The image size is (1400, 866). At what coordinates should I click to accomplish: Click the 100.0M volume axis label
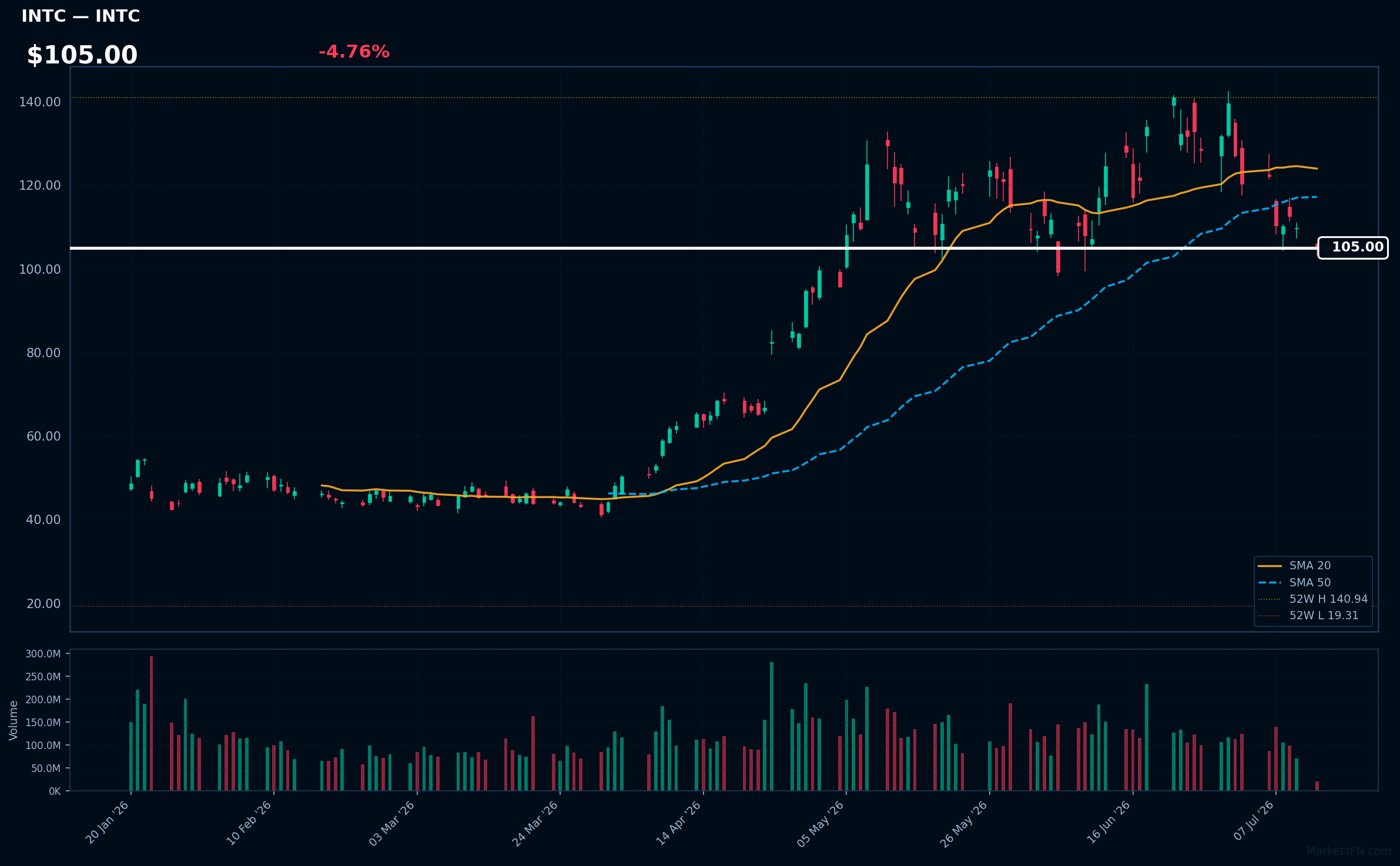pos(43,746)
